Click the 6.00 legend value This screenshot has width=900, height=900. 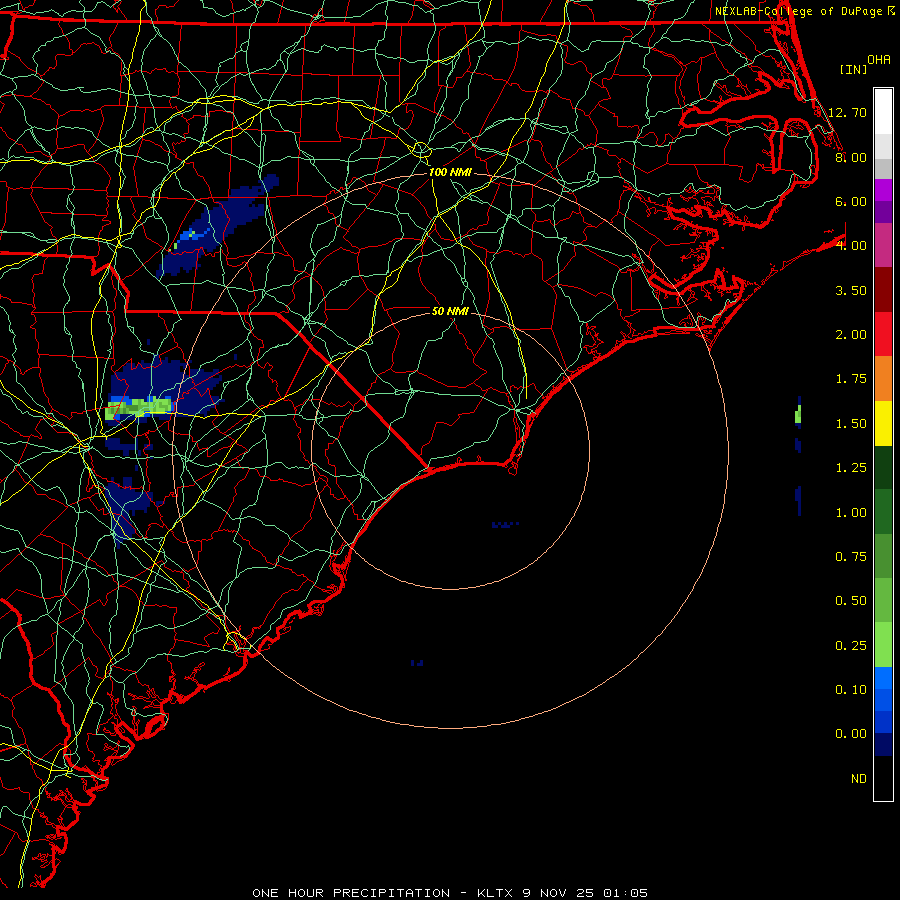pyautogui.click(x=851, y=201)
